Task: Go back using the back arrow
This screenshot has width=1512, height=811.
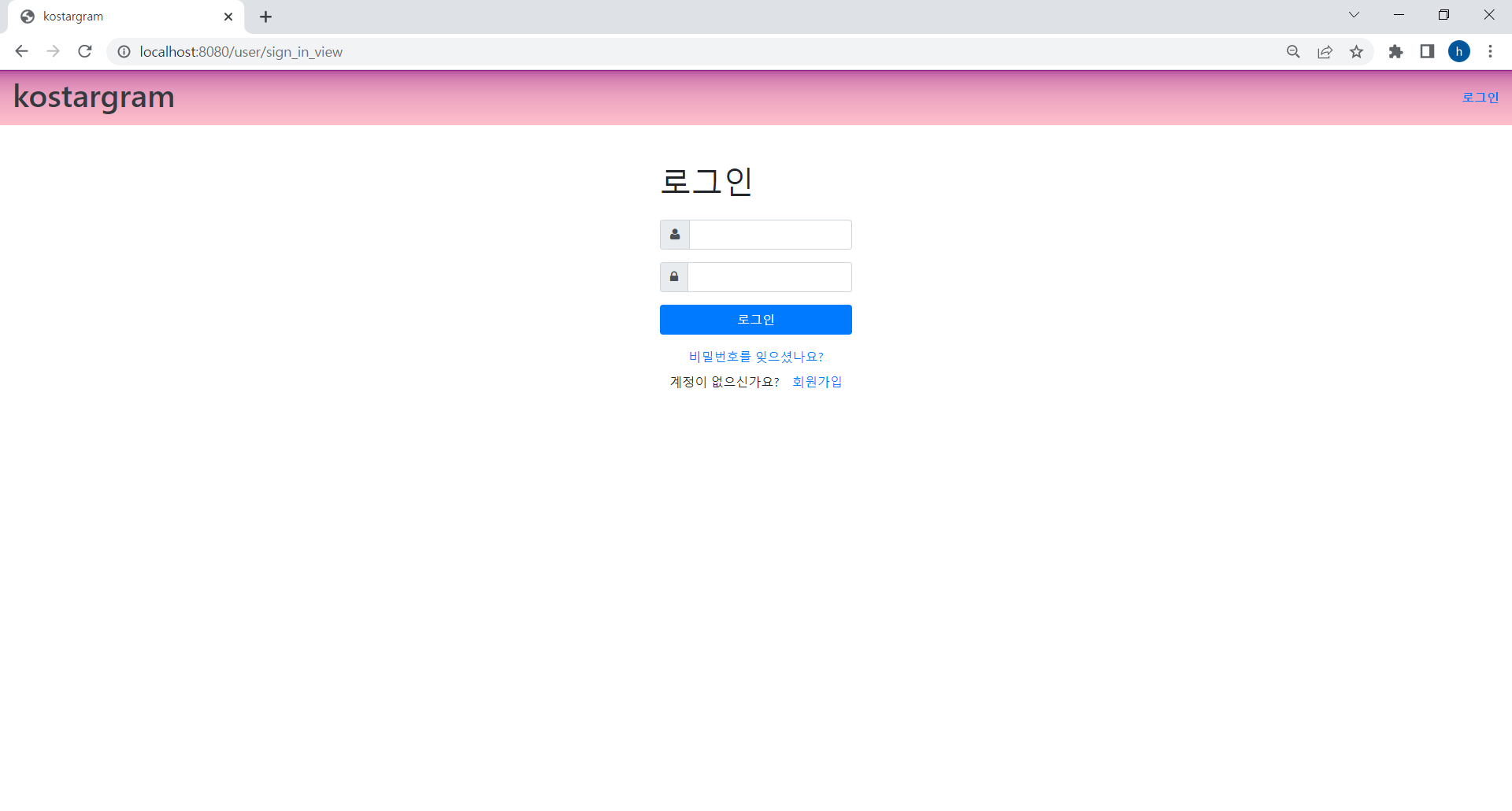Action: point(21,51)
